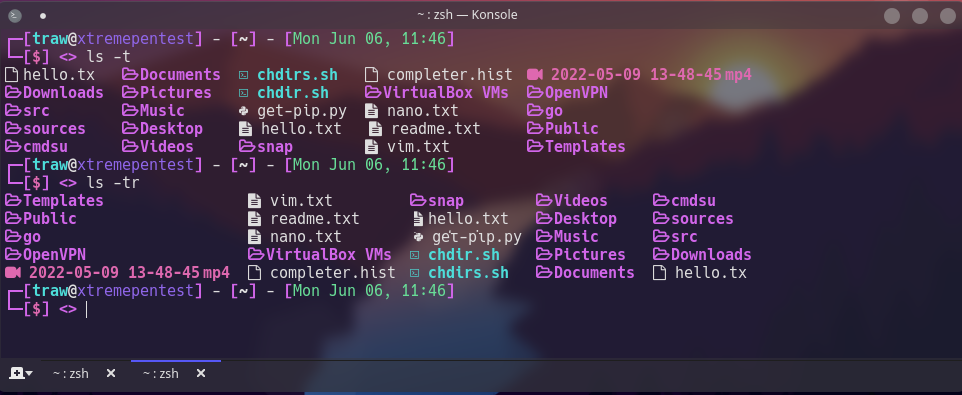Expand the new tab dropdown arrow
This screenshot has height=395, width=962.
29,374
